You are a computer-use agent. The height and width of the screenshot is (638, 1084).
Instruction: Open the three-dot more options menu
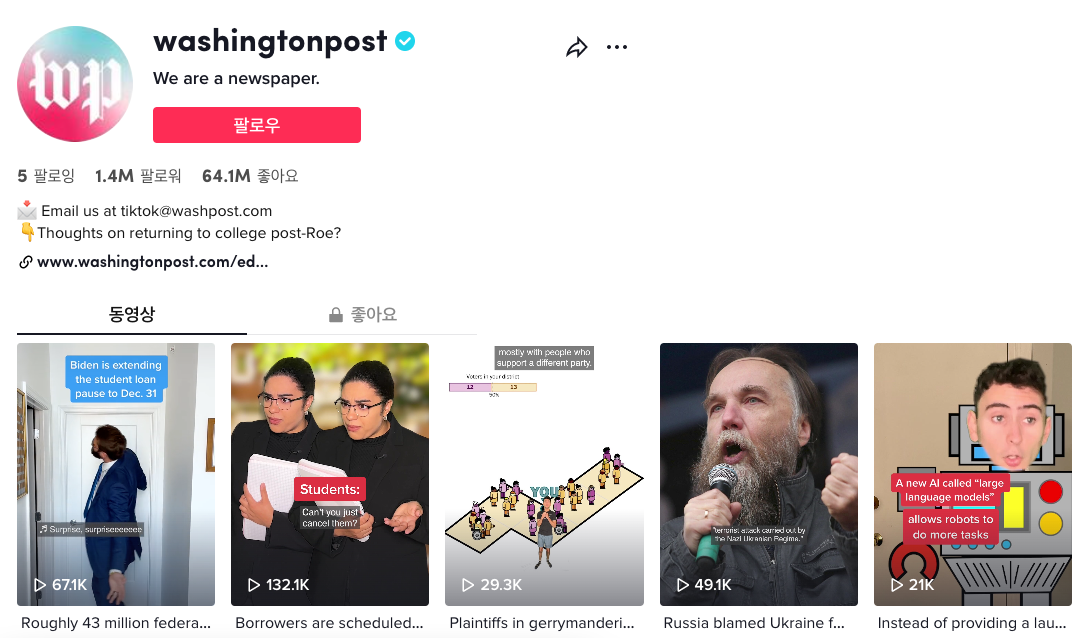pyautogui.click(x=617, y=47)
